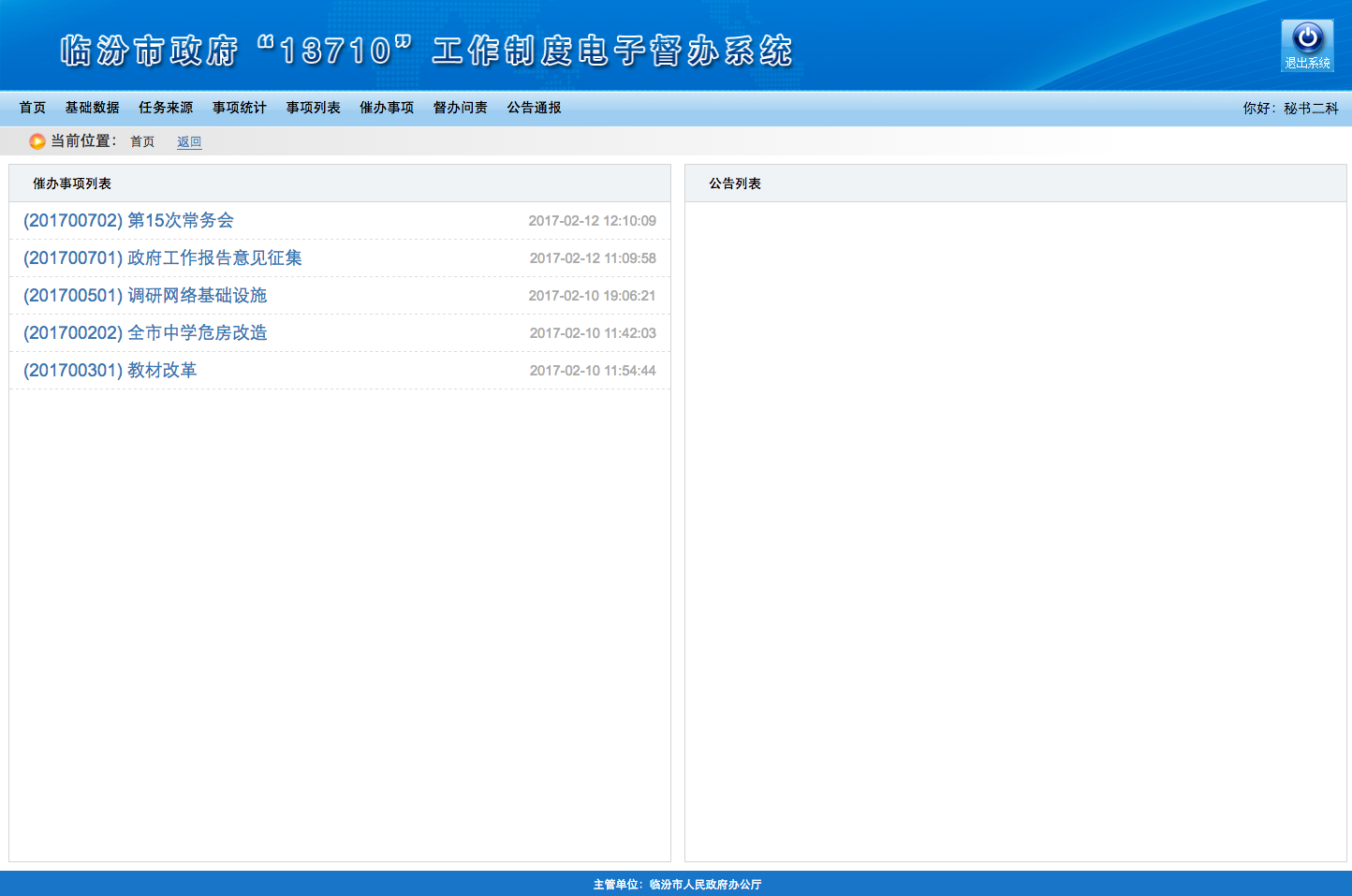Open the 首页 menu item
Viewport: 1352px width, 896px height.
pos(33,108)
